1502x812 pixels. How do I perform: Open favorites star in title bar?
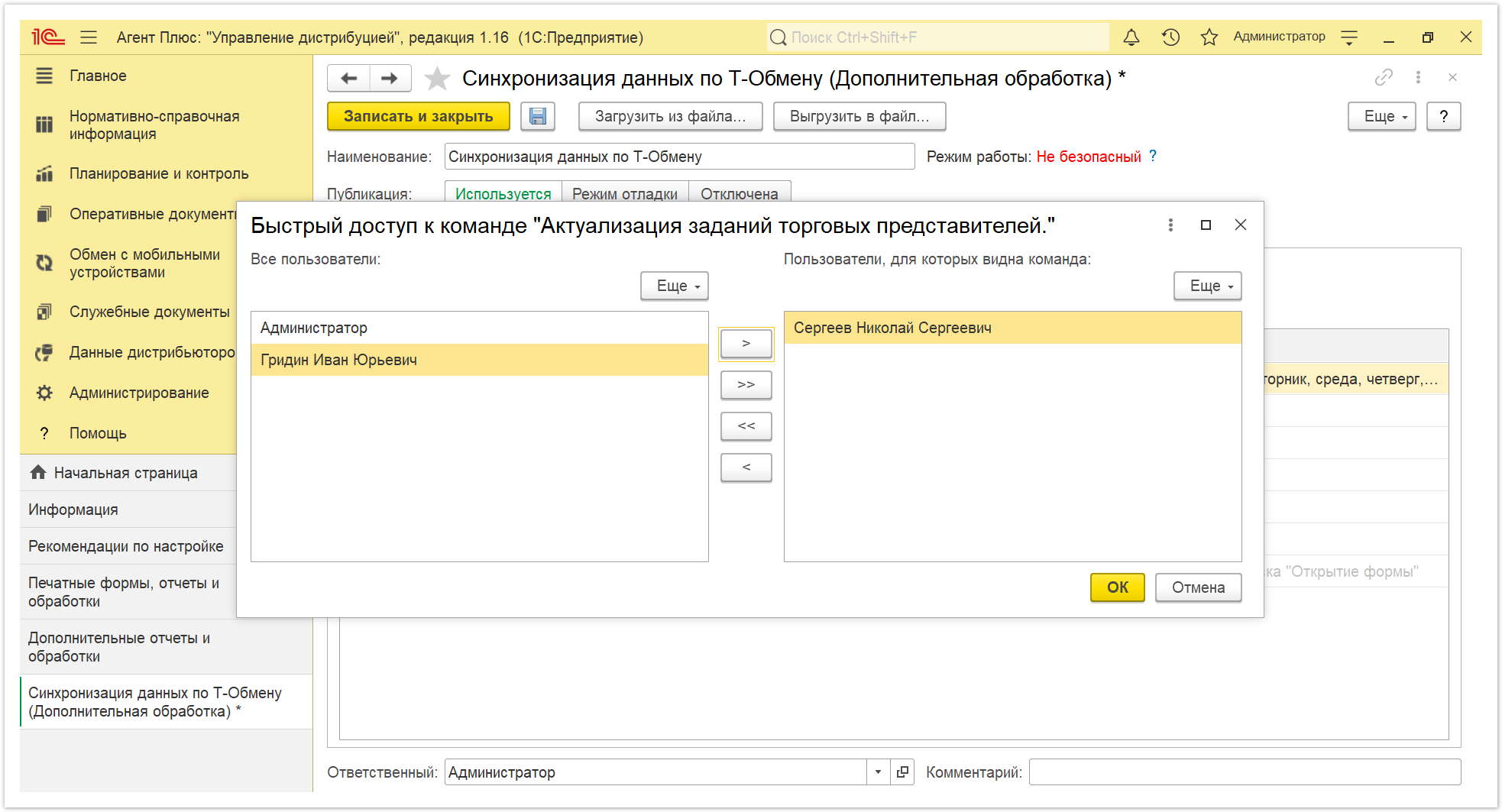(x=1209, y=37)
